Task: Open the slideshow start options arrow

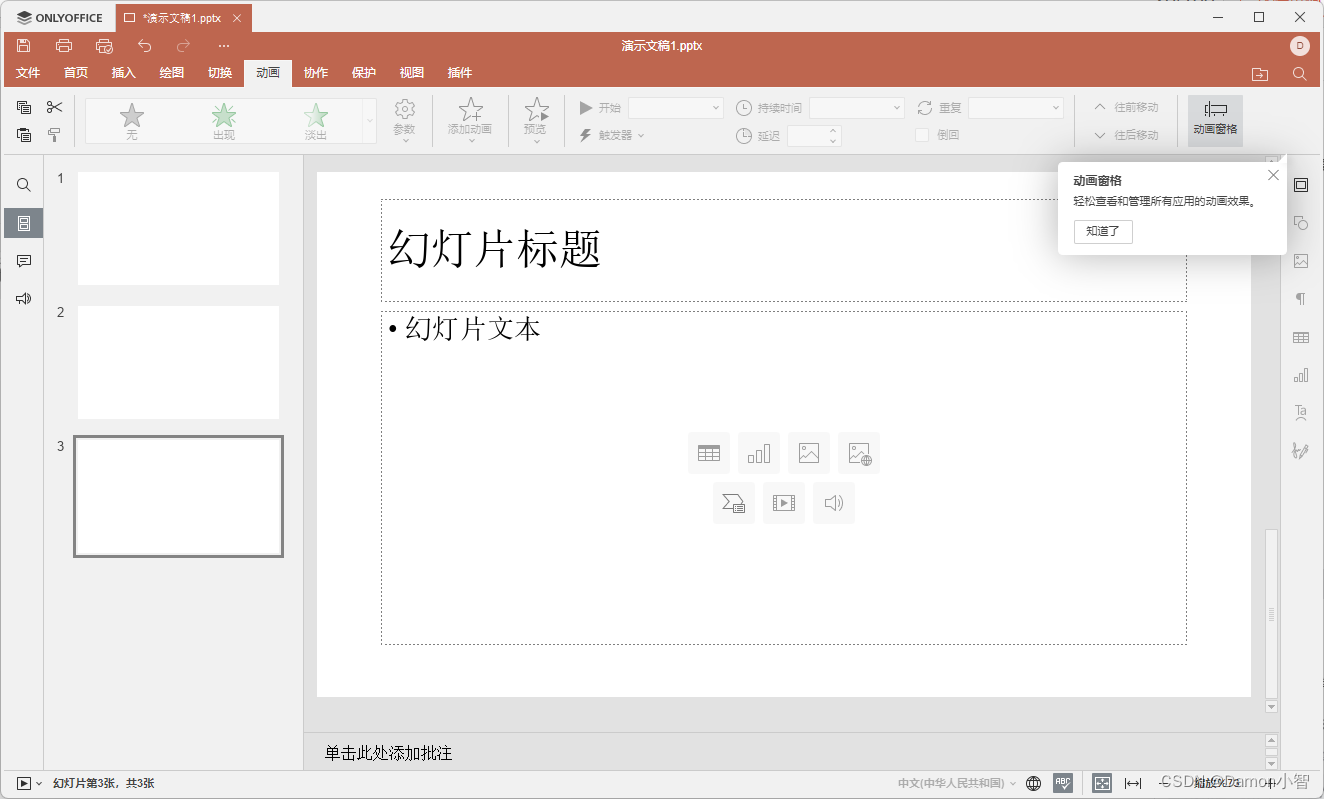Action: point(39,783)
